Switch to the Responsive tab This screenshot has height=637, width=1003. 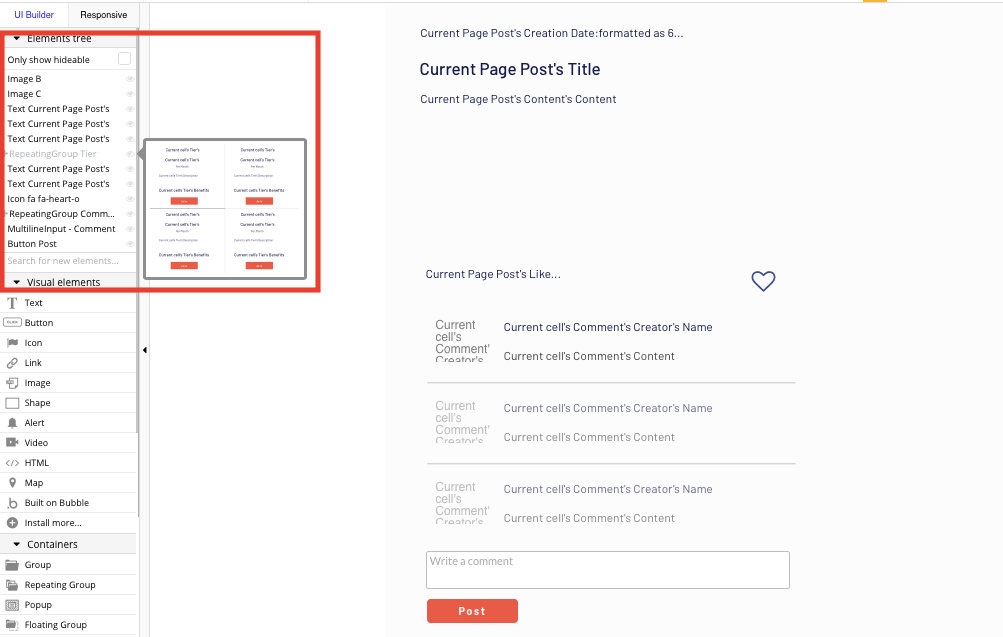click(104, 15)
